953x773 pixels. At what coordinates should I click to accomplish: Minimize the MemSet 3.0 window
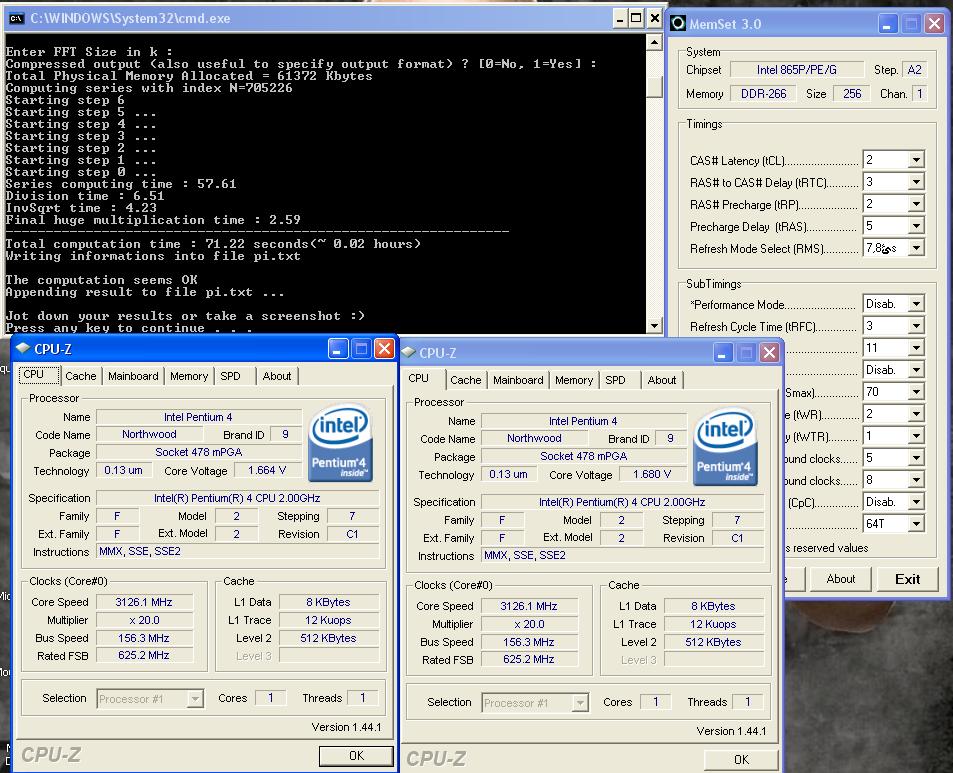tap(888, 24)
